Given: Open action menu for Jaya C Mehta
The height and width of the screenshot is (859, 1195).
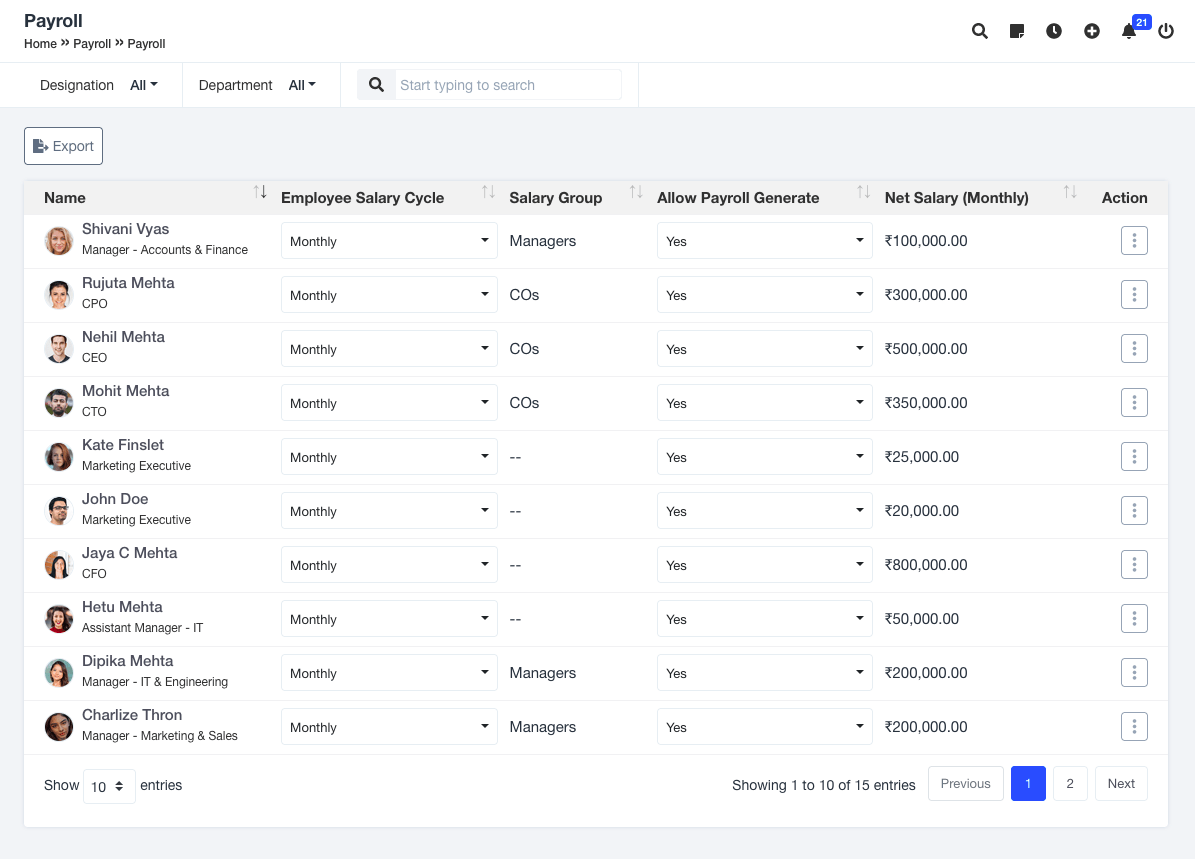Looking at the screenshot, I should 1134,565.
